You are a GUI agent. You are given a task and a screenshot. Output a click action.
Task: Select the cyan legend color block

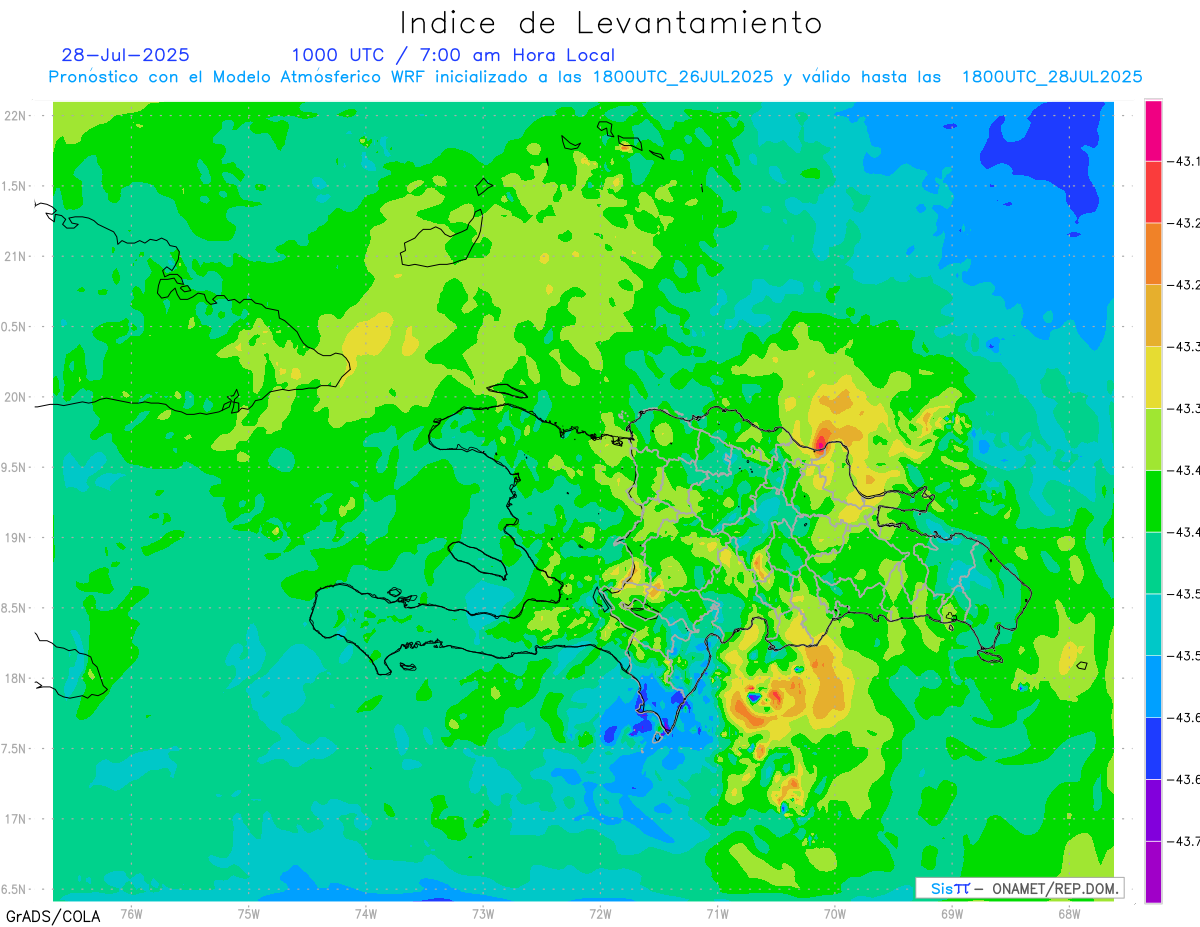pyautogui.click(x=1153, y=624)
